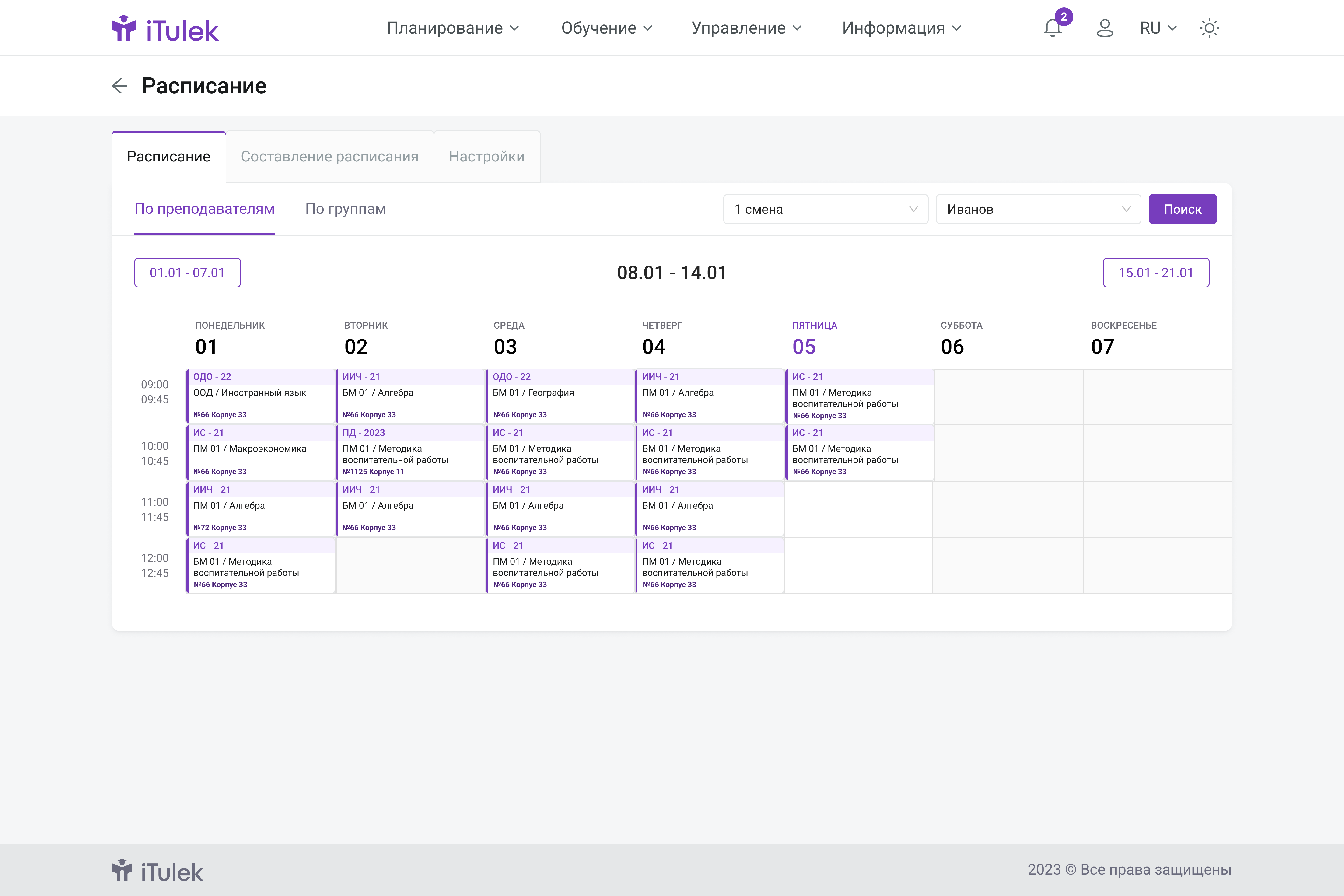Click the iTulek logo in header
This screenshot has height=896, width=1344.
165,28
